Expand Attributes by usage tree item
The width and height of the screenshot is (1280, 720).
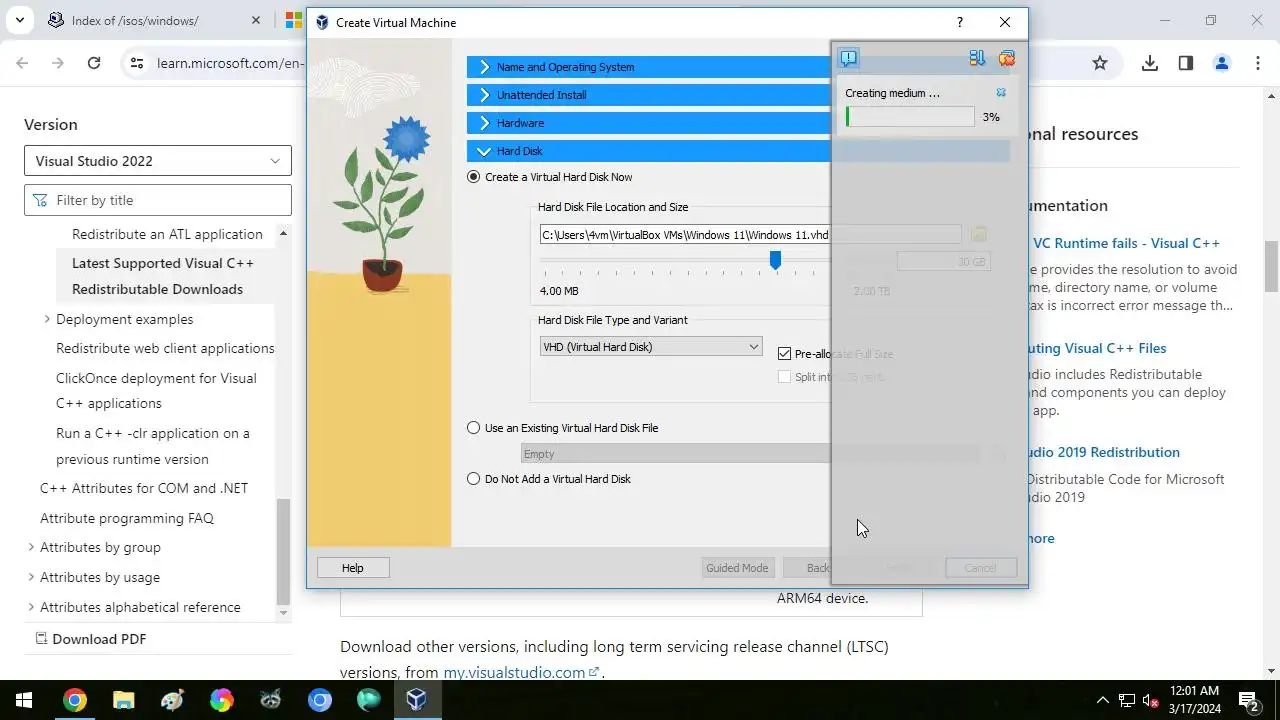click(x=31, y=577)
